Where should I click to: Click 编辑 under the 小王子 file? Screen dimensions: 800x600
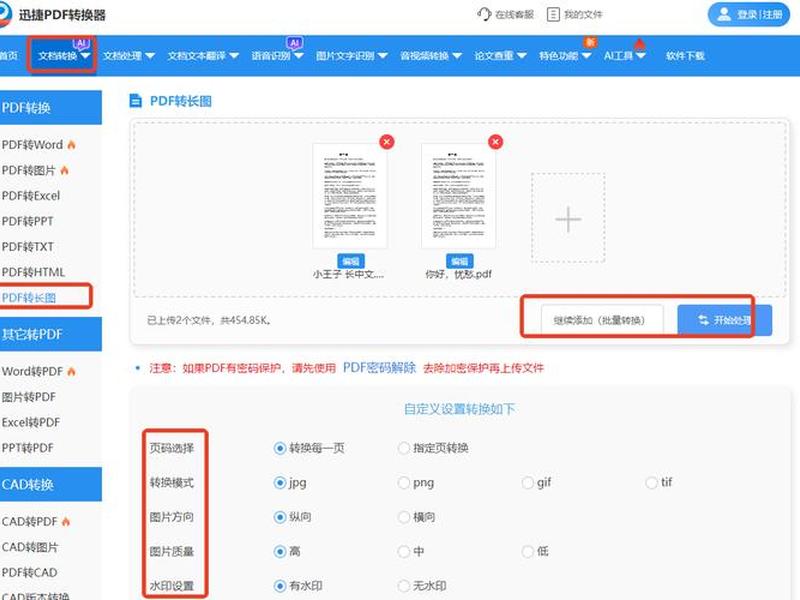[x=351, y=261]
